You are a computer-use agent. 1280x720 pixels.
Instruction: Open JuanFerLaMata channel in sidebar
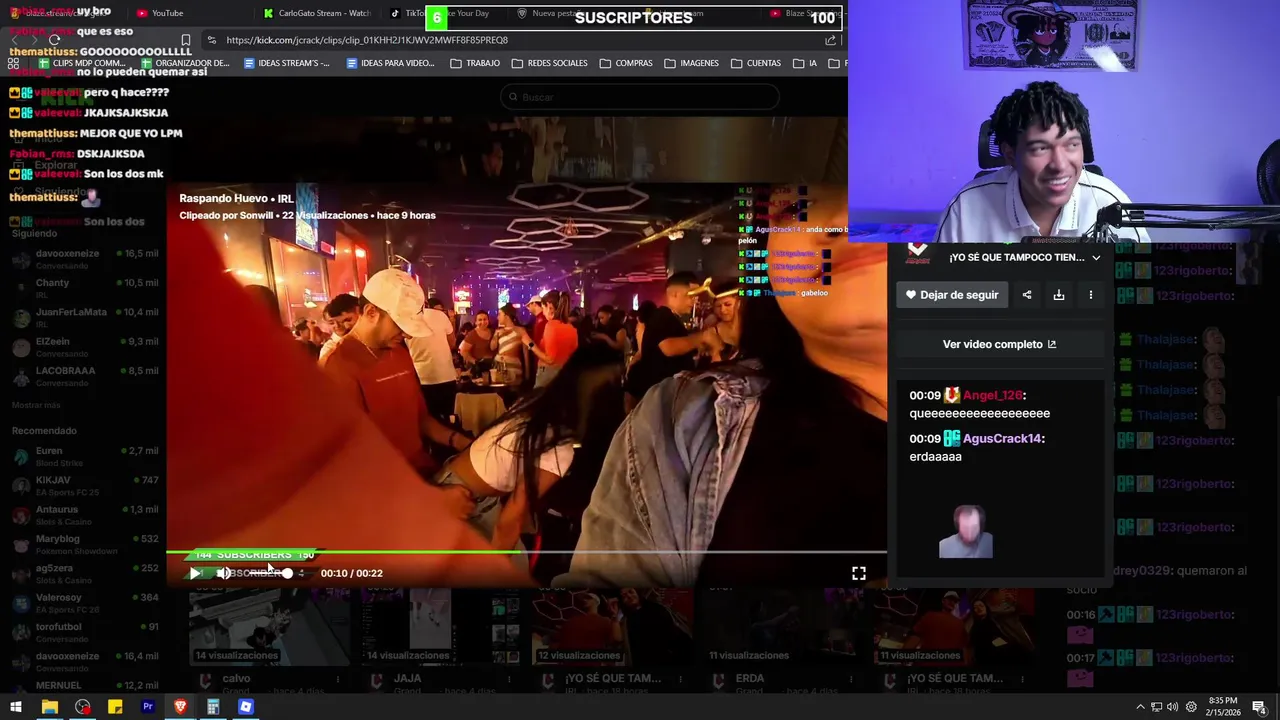[85, 317]
